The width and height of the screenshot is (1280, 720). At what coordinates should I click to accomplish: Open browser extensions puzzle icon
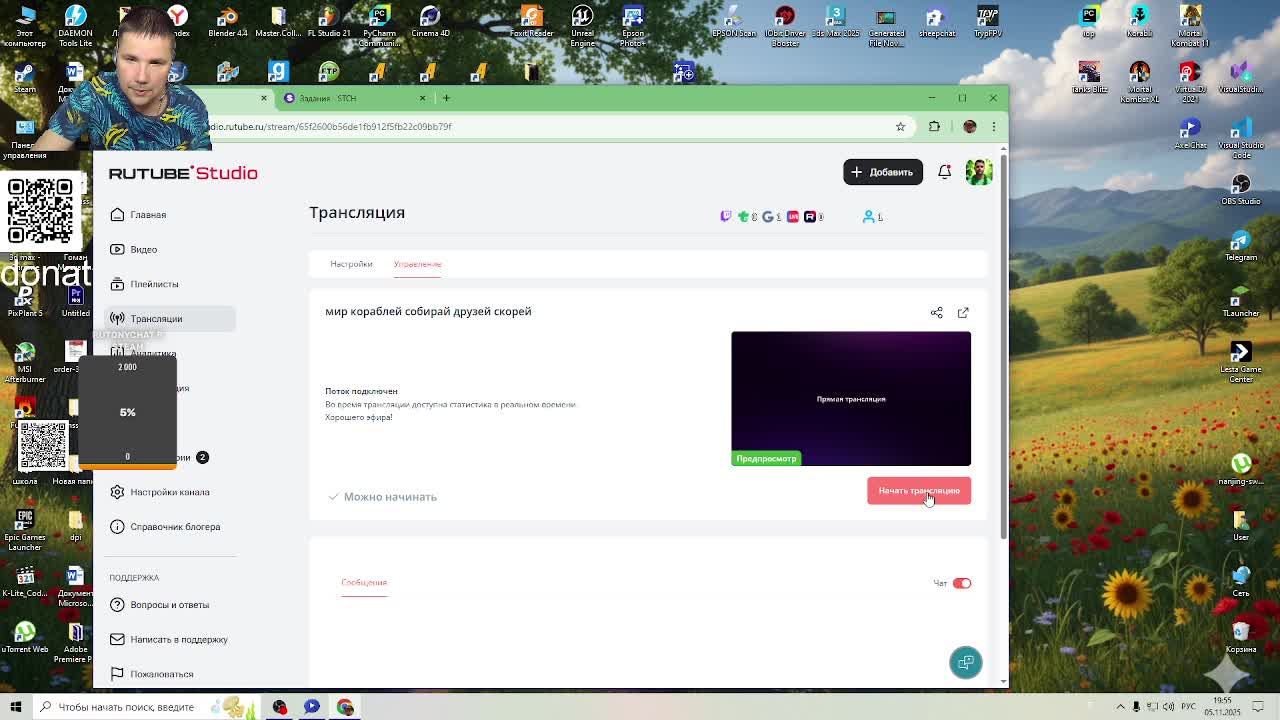[x=934, y=127]
